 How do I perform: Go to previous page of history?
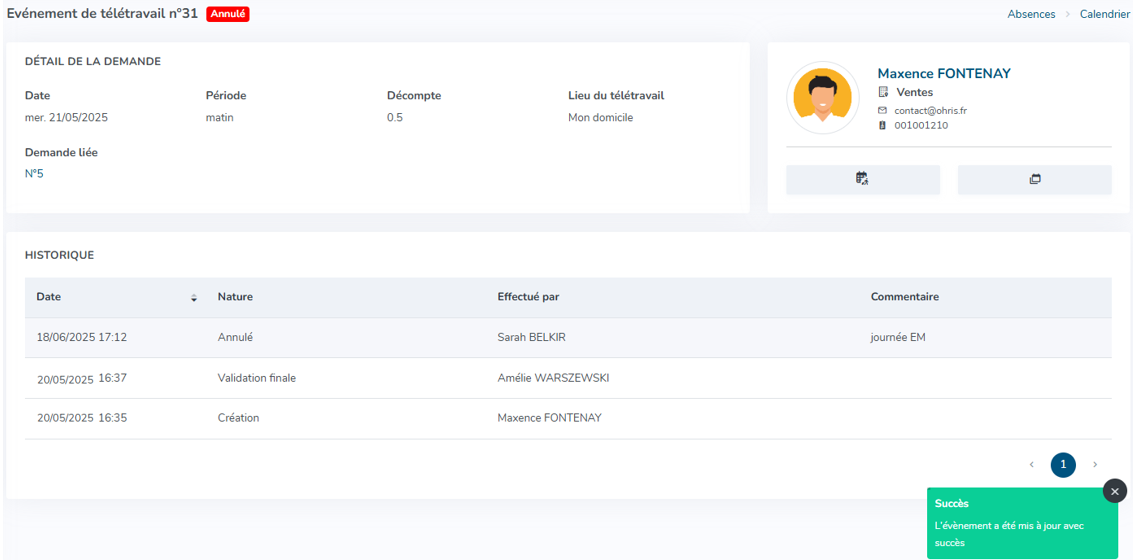pos(1031,465)
